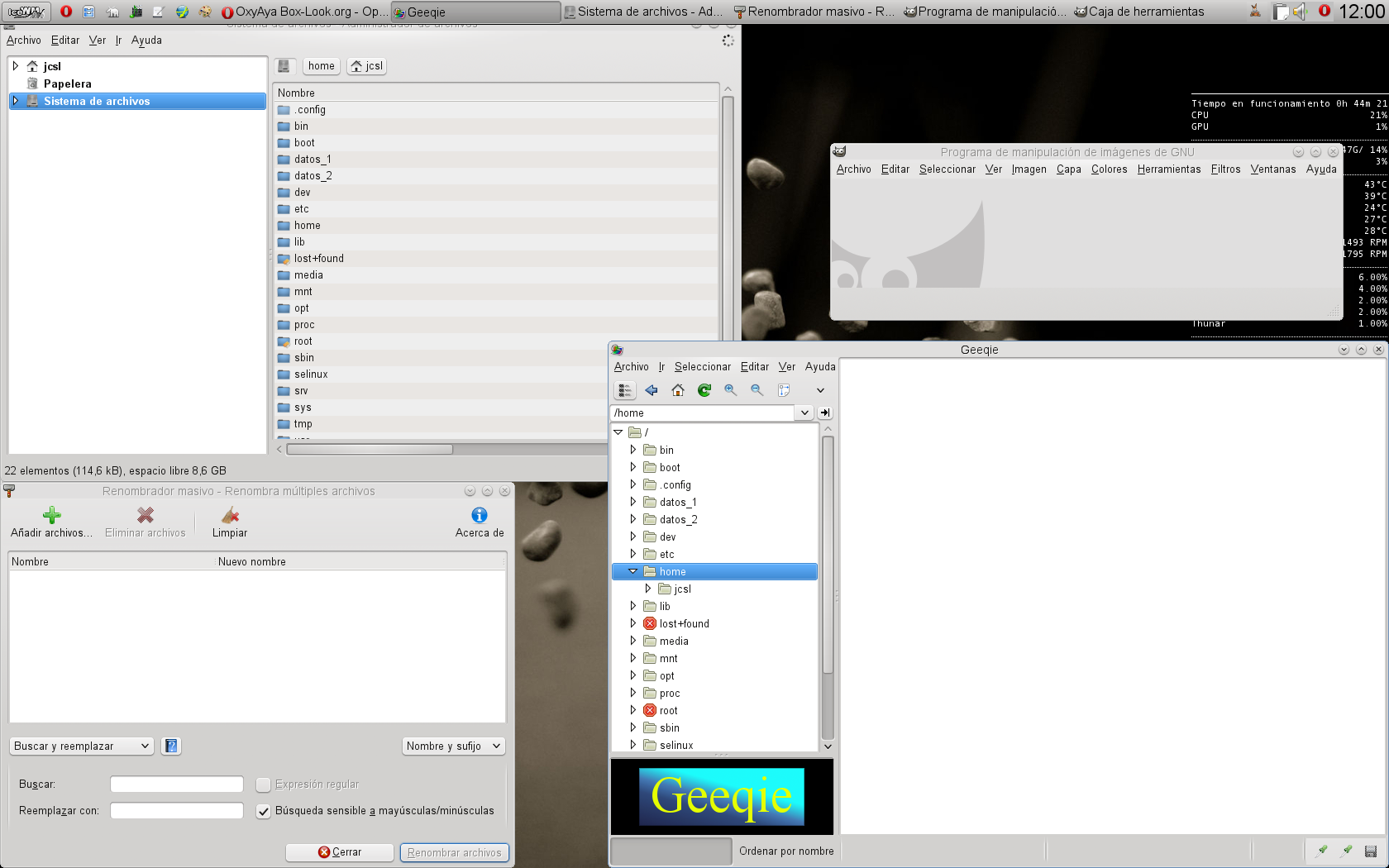Click Nombre column header in Thunar
The width and height of the screenshot is (1389, 868).
(x=496, y=93)
